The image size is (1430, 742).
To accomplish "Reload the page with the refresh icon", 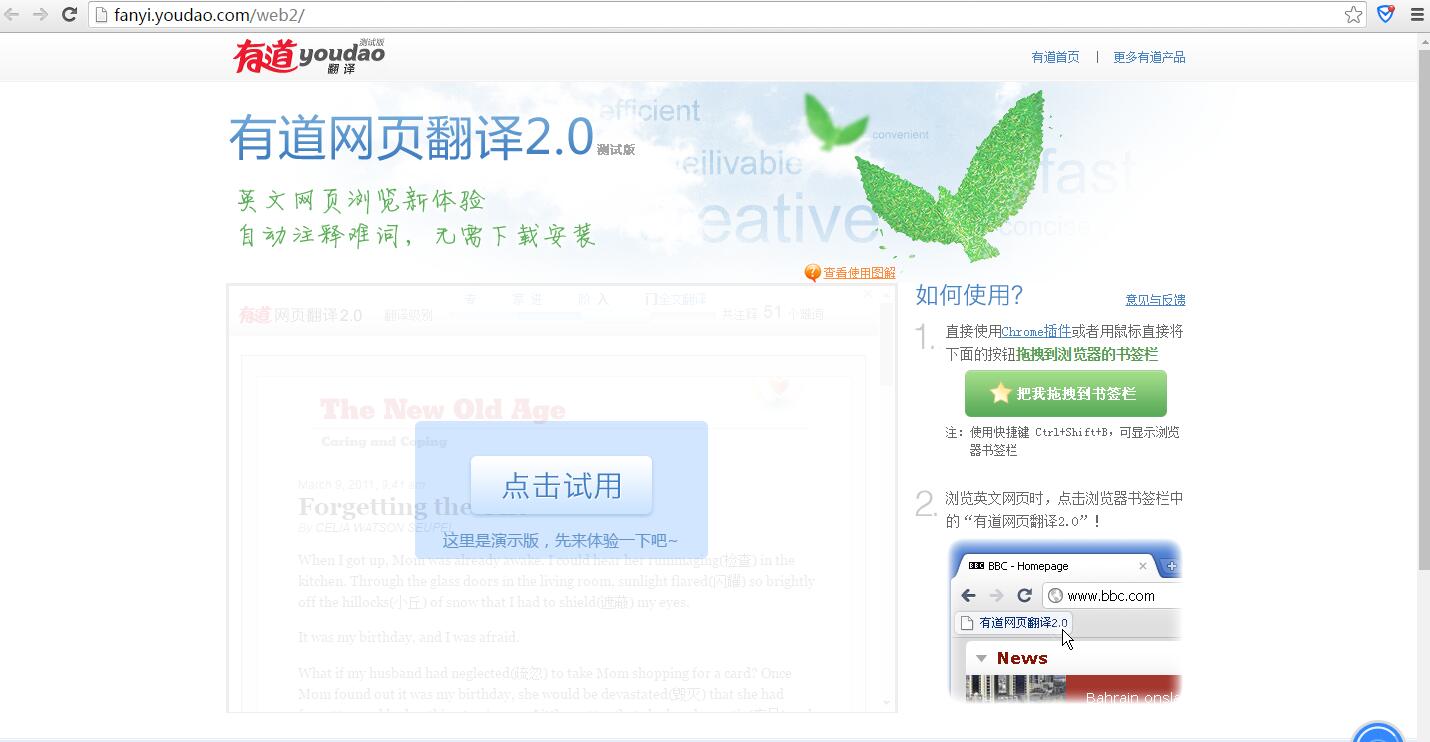I will (x=69, y=14).
